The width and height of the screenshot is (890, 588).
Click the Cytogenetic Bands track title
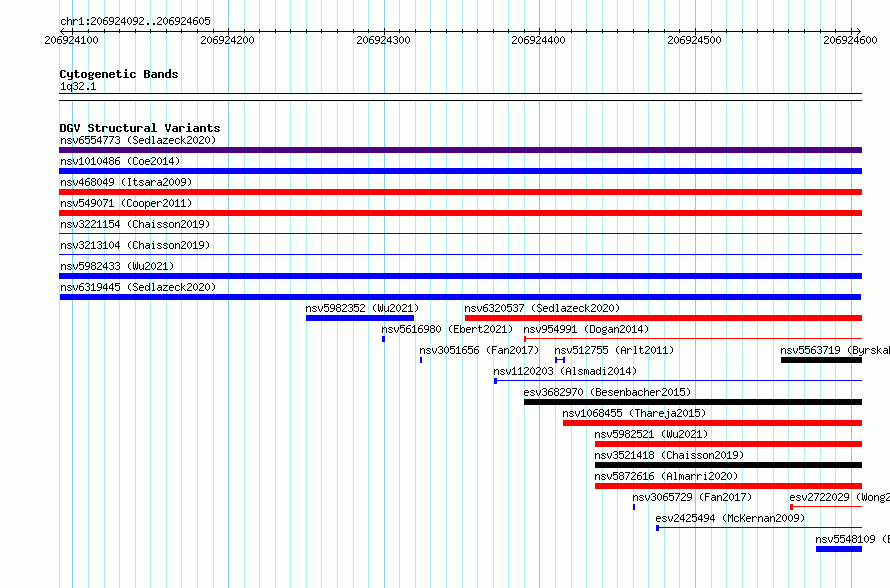[x=119, y=74]
